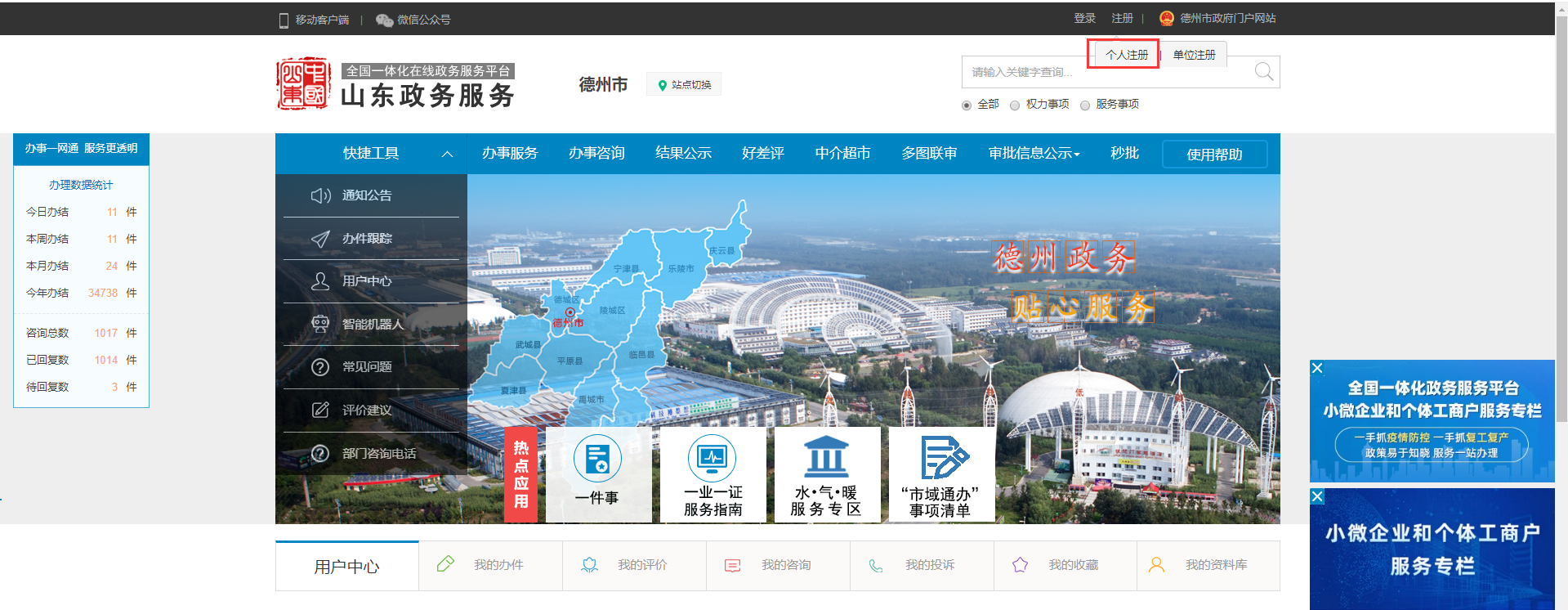Collapse the 快捷工具 menu chevron
The image size is (1568, 610).
[x=447, y=154]
